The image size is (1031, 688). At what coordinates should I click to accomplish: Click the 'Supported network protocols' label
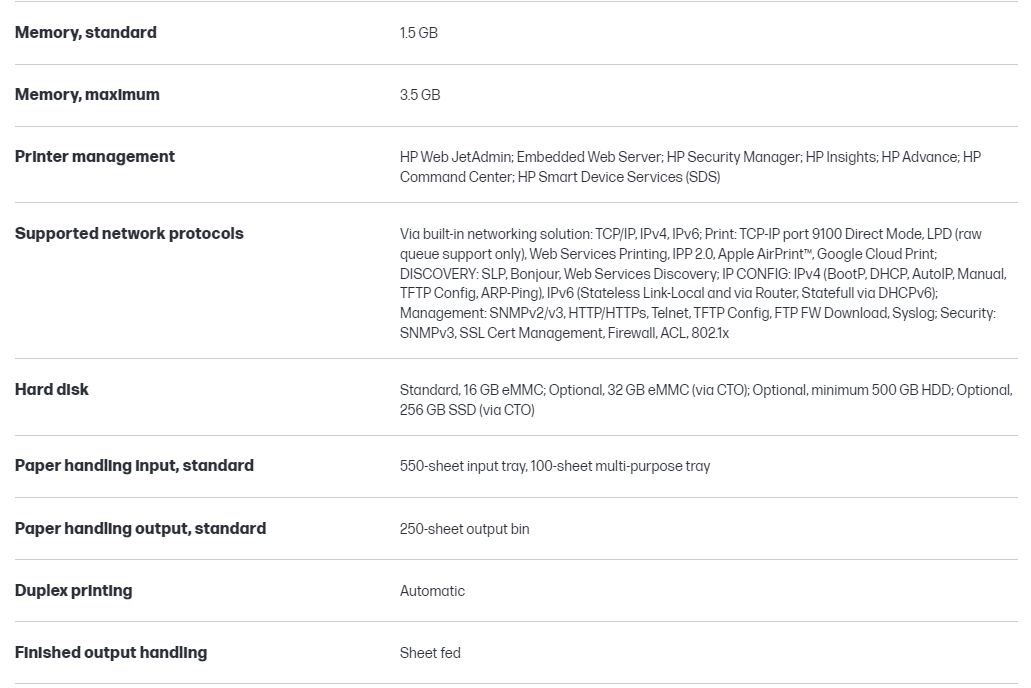(129, 234)
